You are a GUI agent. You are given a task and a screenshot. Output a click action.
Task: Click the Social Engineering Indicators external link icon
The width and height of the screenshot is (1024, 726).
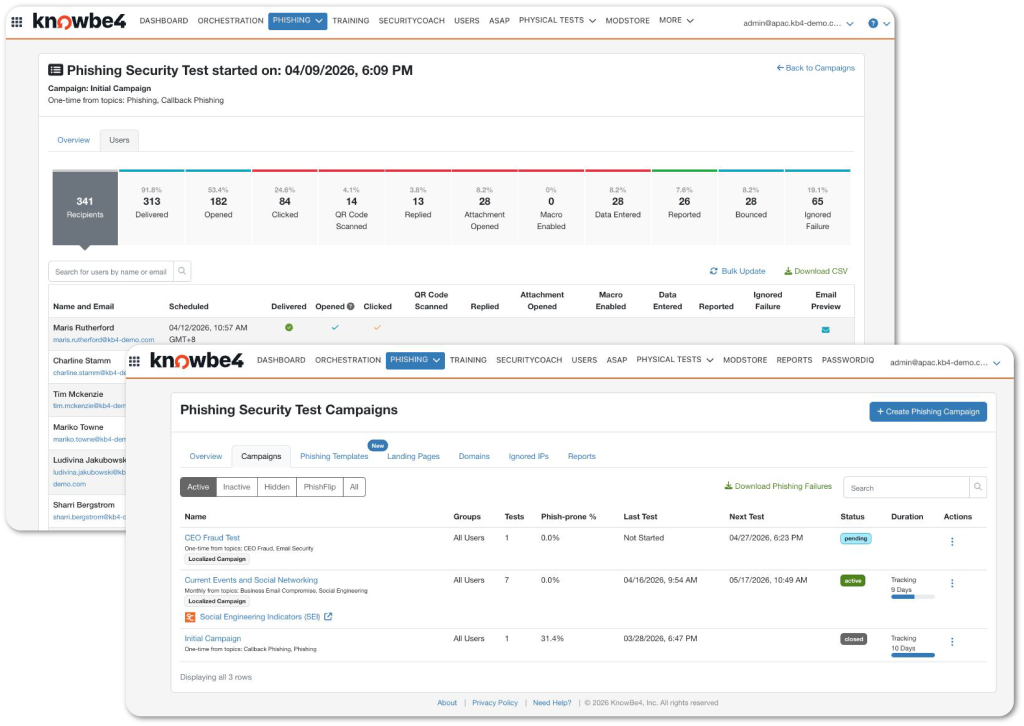(x=328, y=616)
